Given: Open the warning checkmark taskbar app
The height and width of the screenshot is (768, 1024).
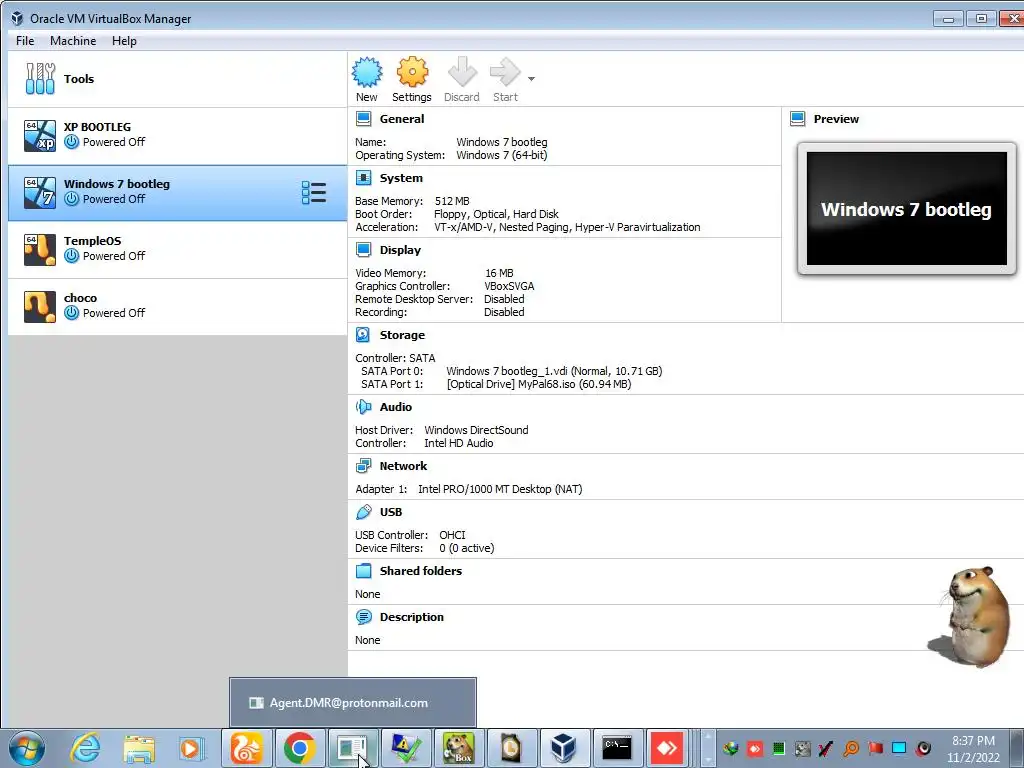Looking at the screenshot, I should pyautogui.click(x=406, y=748).
